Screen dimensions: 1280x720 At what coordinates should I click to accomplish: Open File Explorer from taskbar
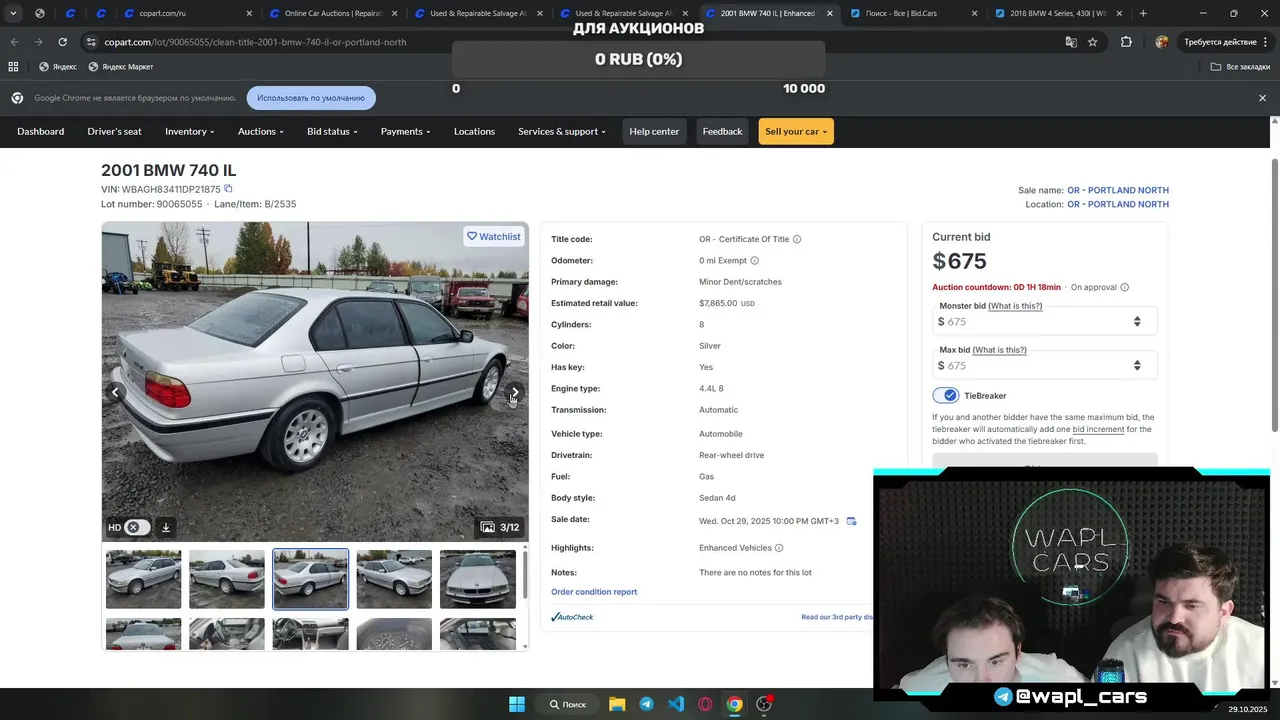617,704
